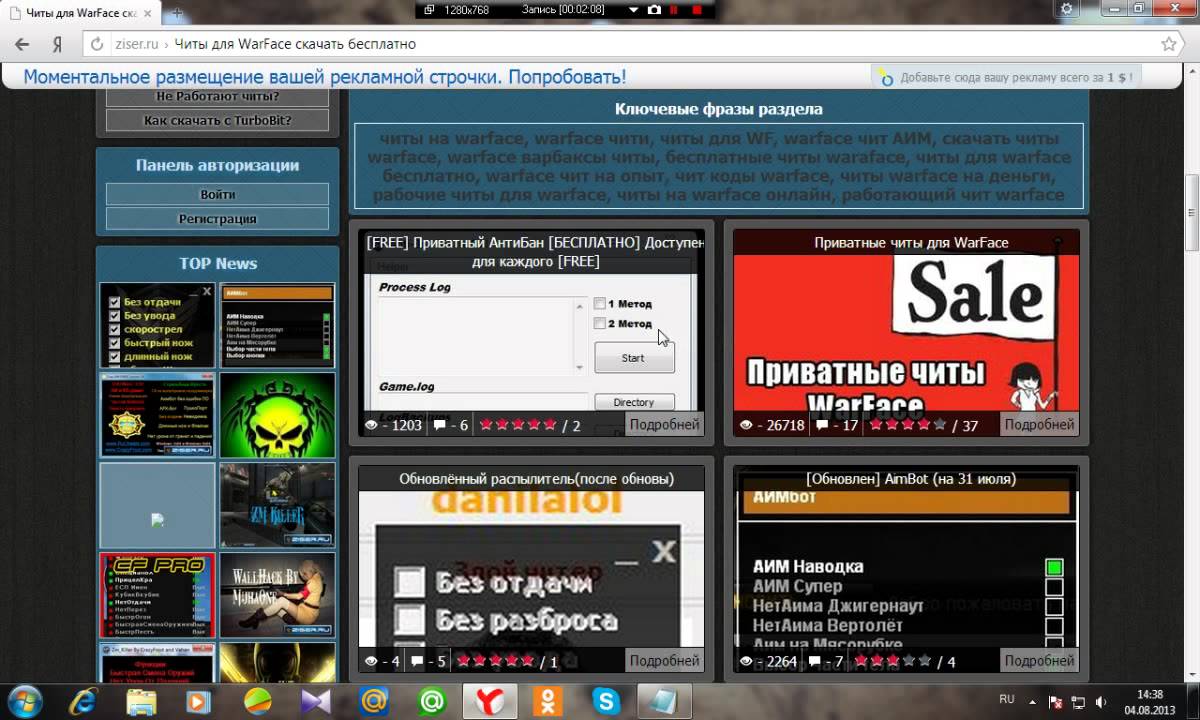Screen dimensions: 1200x720
Task: Click the instant ad placement banner link
Action: (x=324, y=77)
